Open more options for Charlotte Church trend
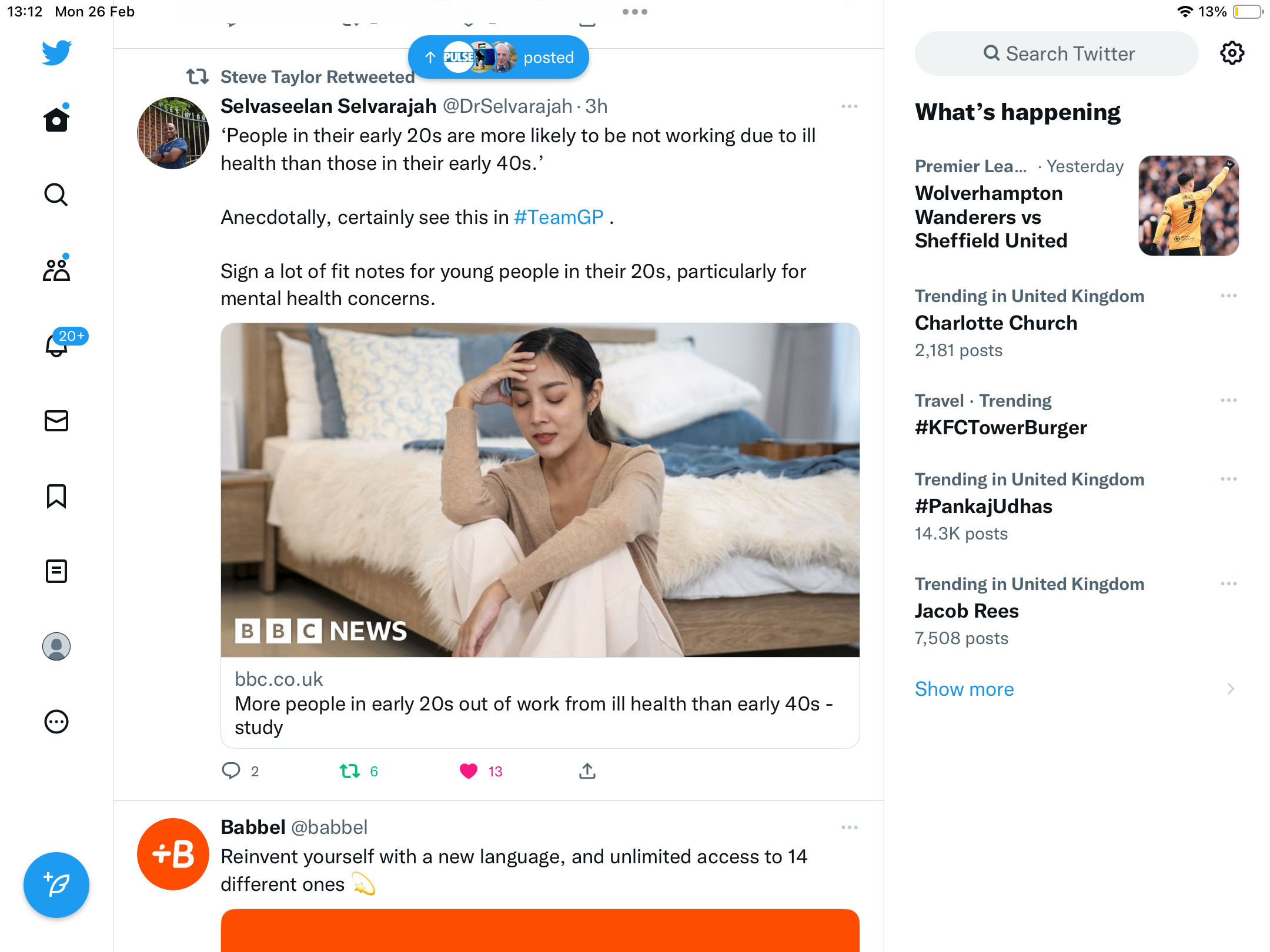The width and height of the screenshot is (1270, 952). coord(1229,296)
